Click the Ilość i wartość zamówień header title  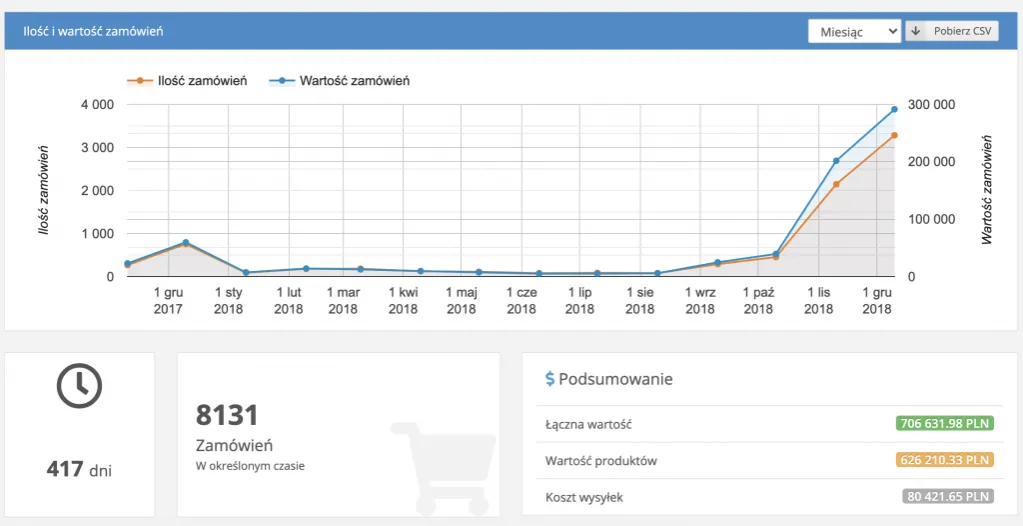click(x=94, y=31)
